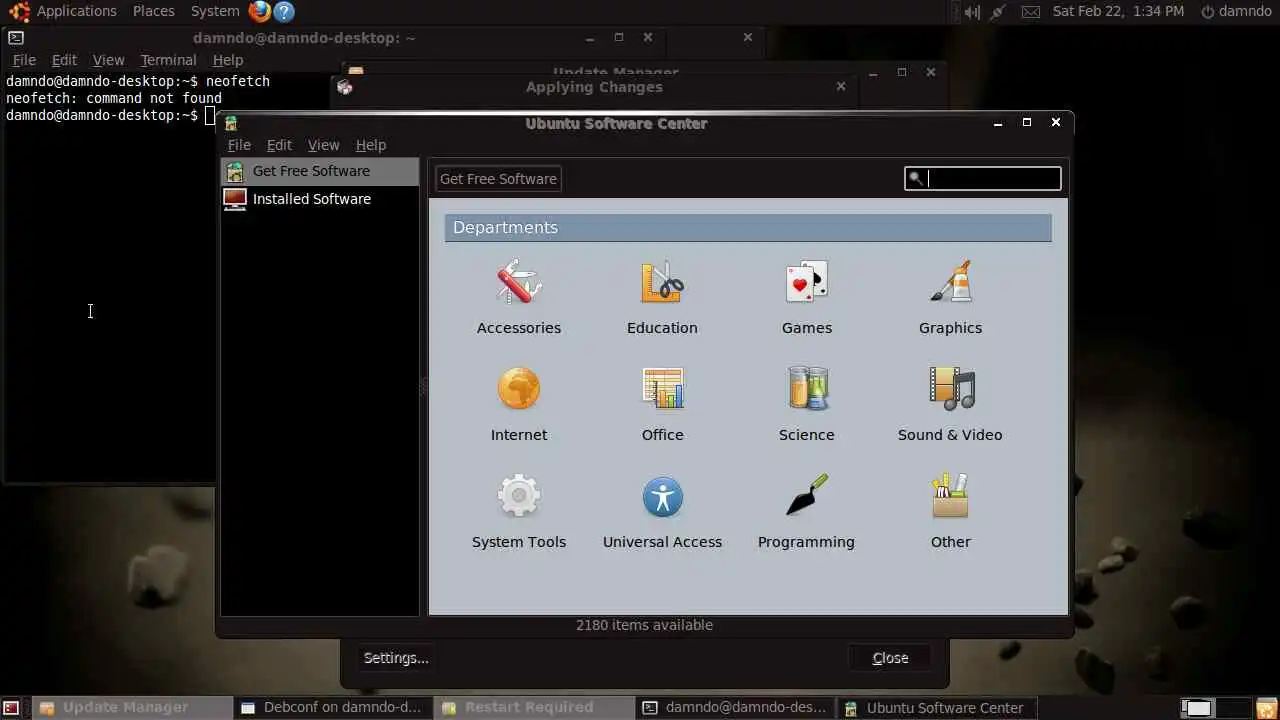Switch to Ubuntu Software Center in taskbar

point(936,708)
